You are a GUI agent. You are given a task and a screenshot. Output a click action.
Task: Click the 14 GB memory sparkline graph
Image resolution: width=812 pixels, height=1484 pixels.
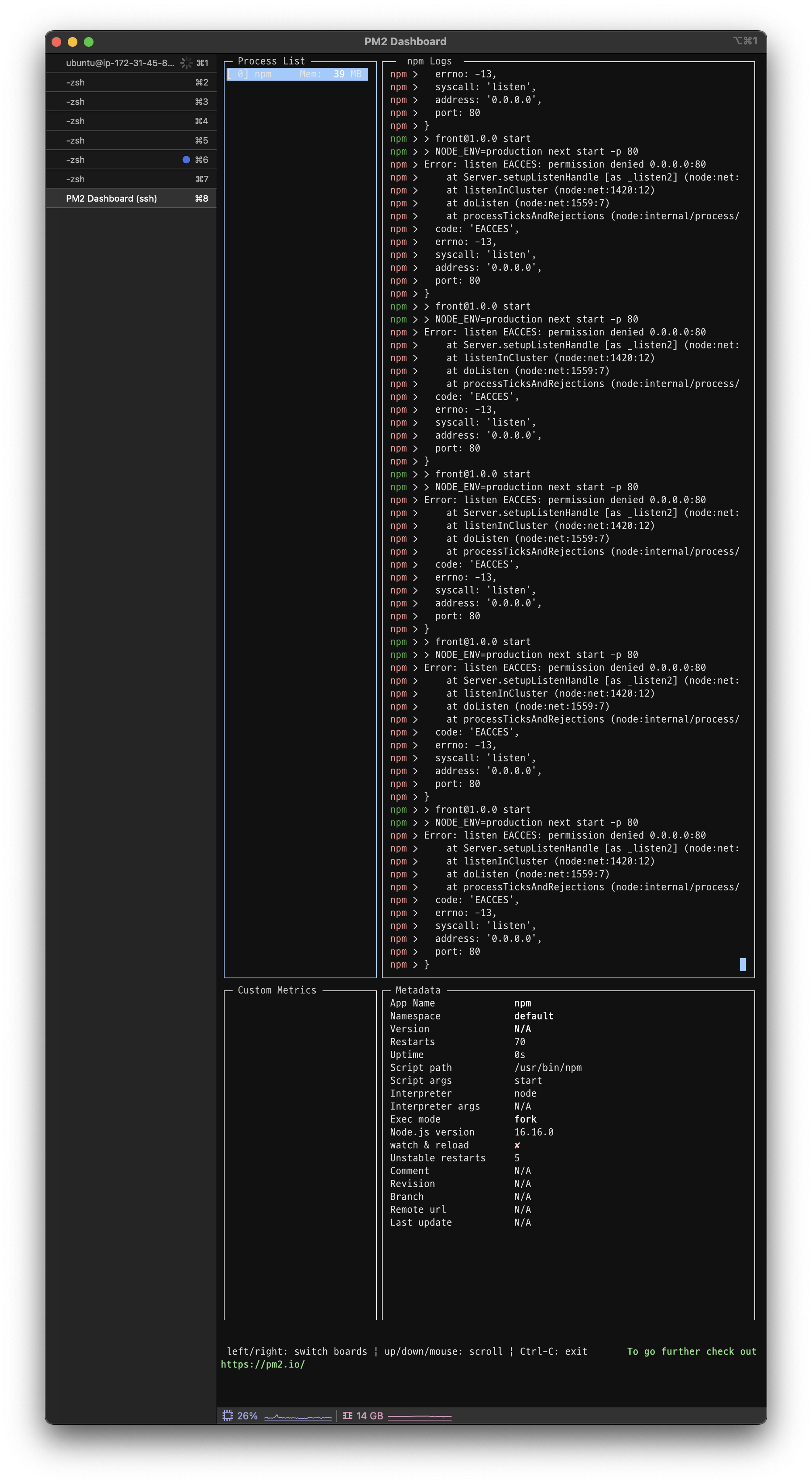419,1416
